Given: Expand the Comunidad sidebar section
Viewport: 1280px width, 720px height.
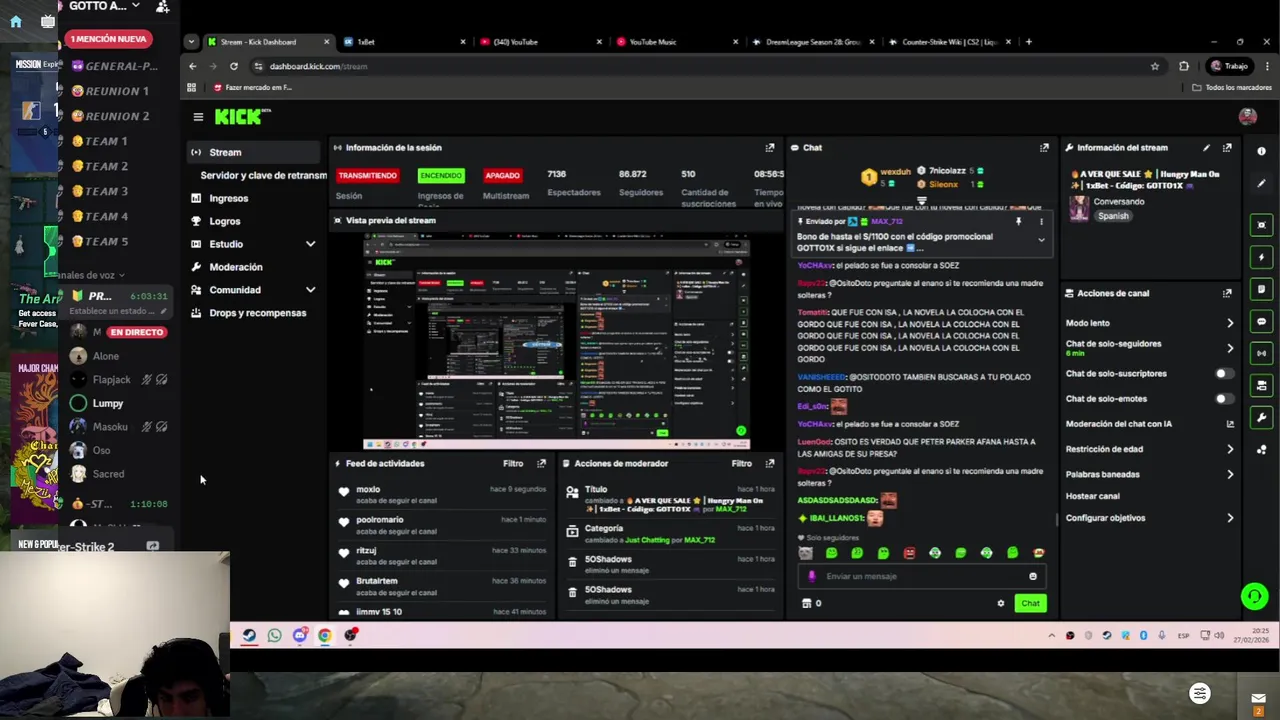Looking at the screenshot, I should (x=310, y=290).
